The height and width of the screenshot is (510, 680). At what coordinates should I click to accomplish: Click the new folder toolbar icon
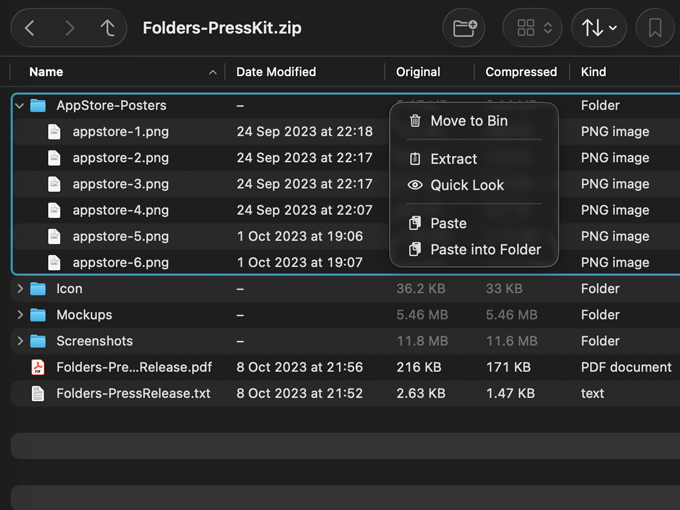[x=464, y=28]
